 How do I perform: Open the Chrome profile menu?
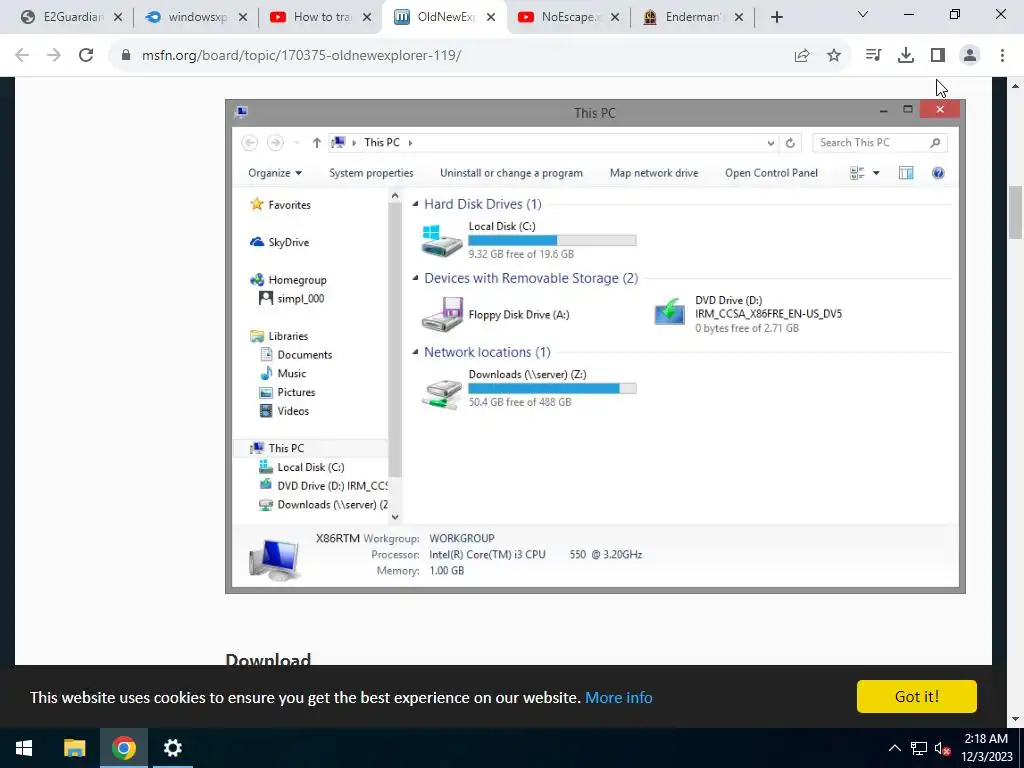click(970, 56)
